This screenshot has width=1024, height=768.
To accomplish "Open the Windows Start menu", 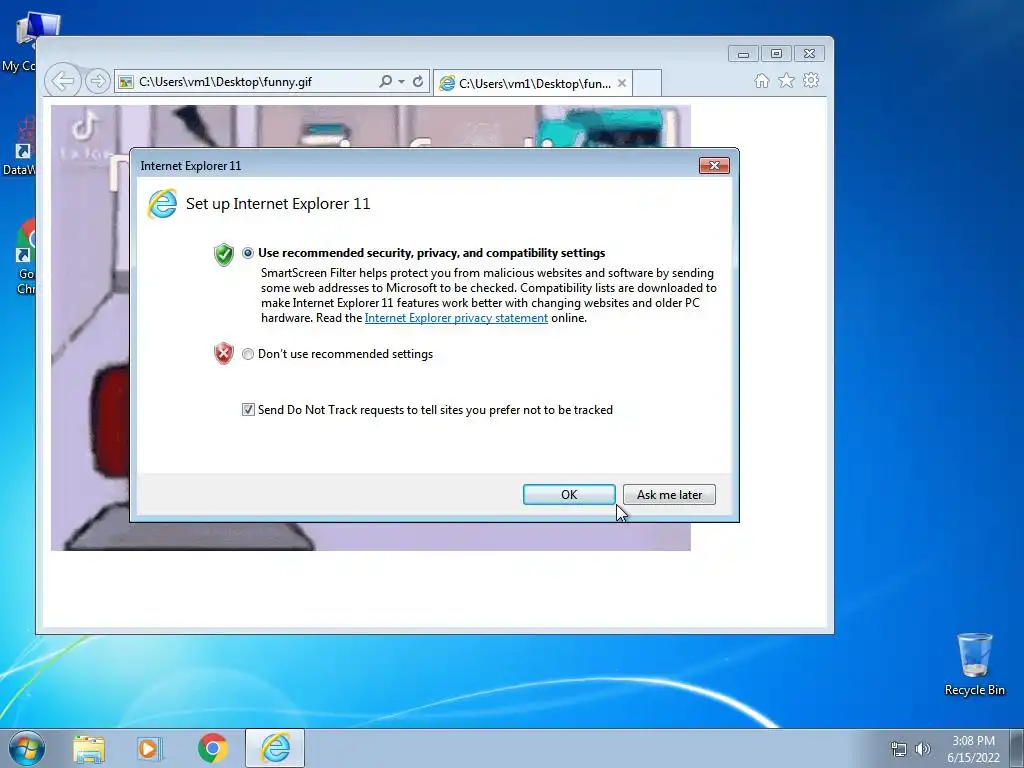I will click(x=27, y=748).
